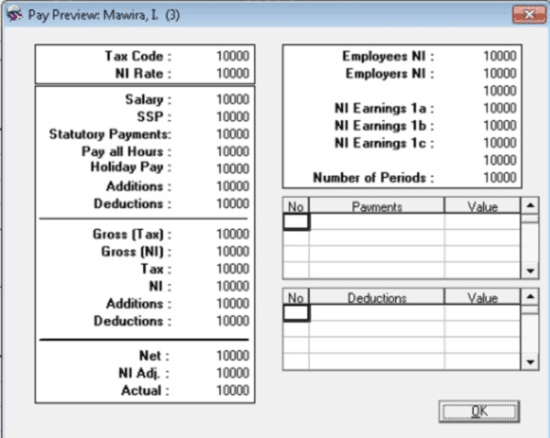Click the payroll app icon in title bar
This screenshot has height=438, width=550.
click(14, 14)
